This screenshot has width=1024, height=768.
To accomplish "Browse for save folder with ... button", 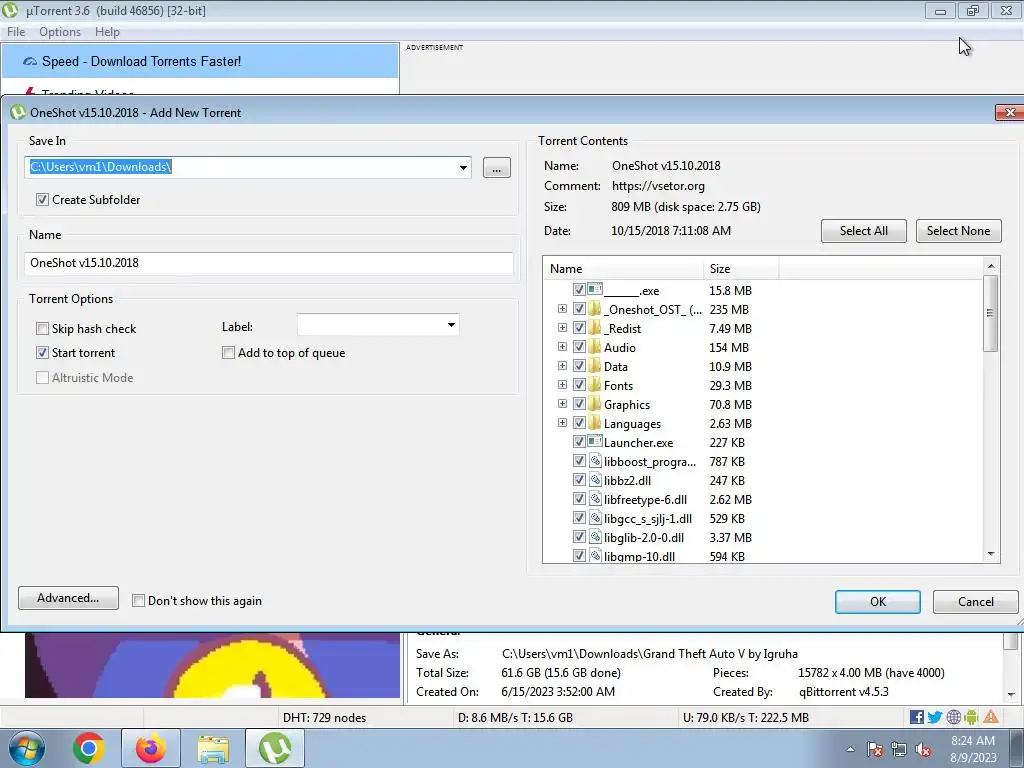I will pyautogui.click(x=496, y=168).
